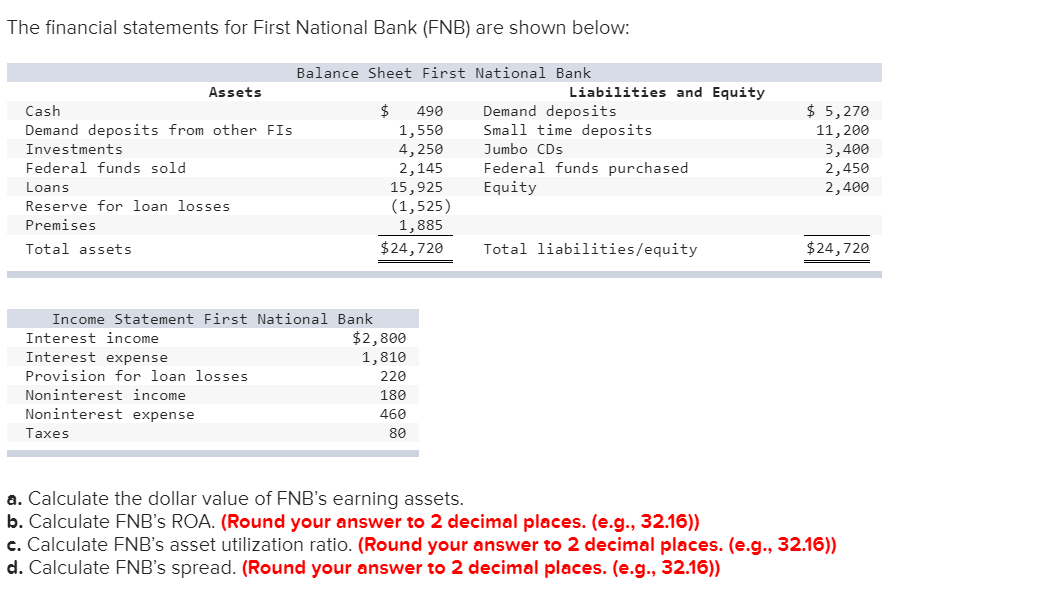1037x600 pixels.
Task: Select the Federal funds sold line
Action: click(97, 167)
